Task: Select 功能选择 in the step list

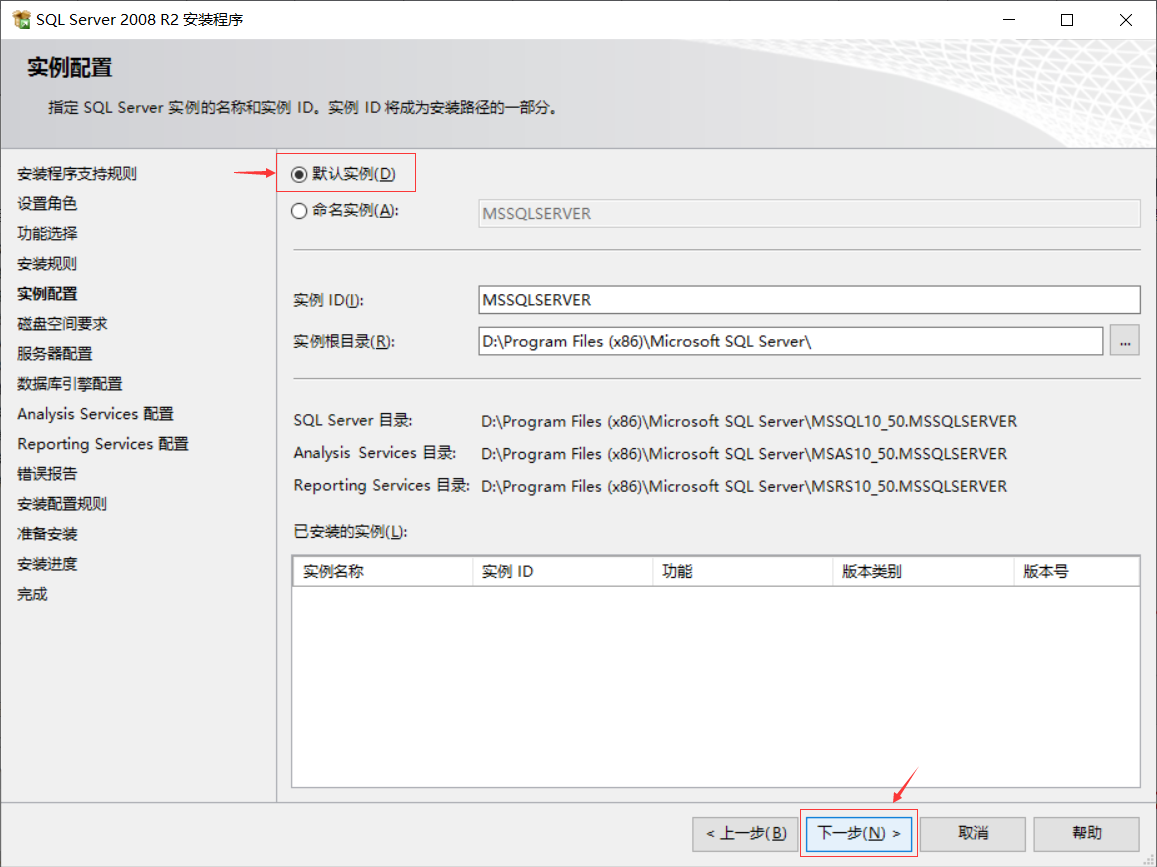Action: pyautogui.click(x=47, y=234)
